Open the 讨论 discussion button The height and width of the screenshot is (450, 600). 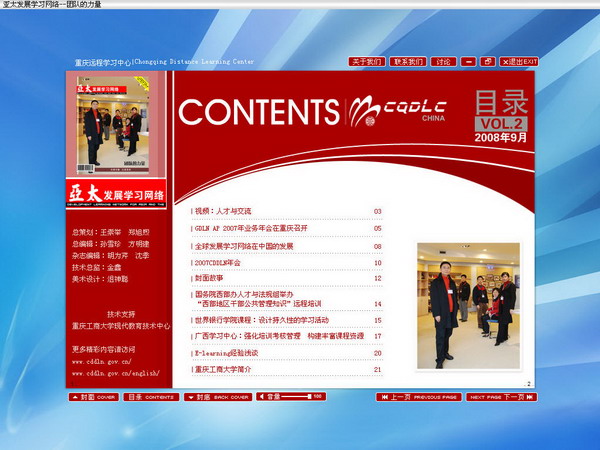[x=443, y=62]
